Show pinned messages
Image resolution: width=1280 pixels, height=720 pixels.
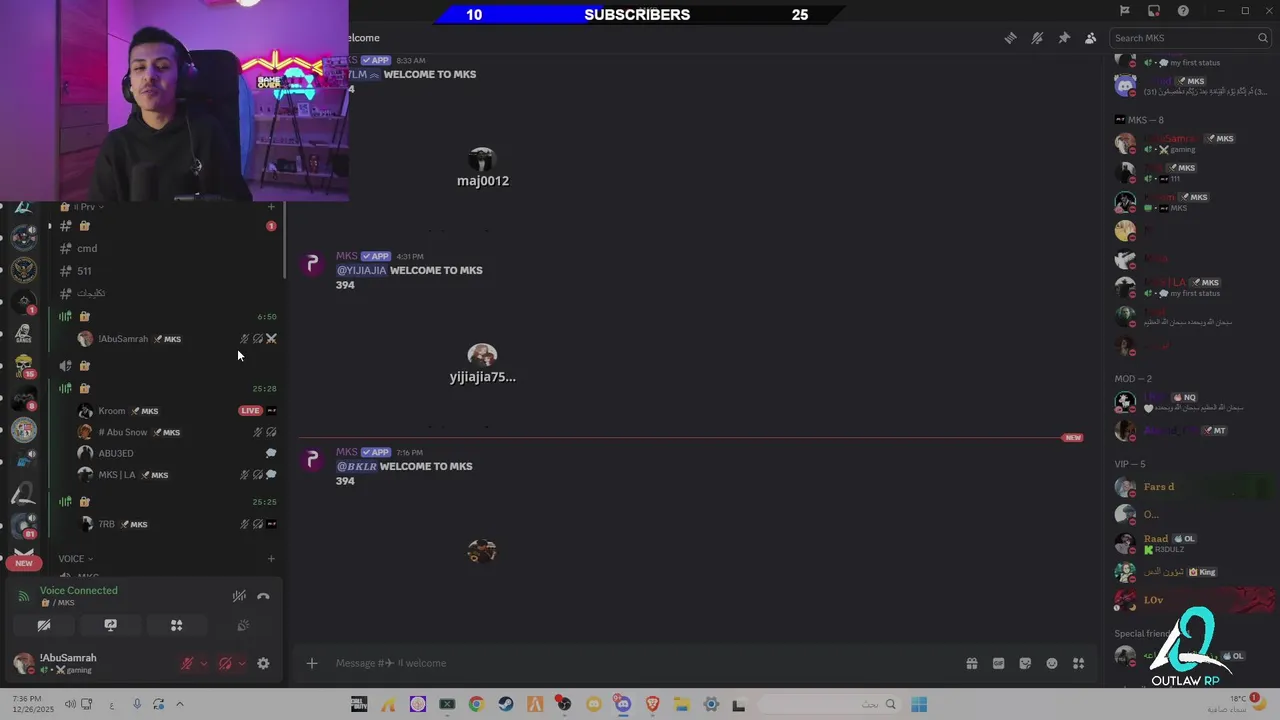tap(1064, 38)
